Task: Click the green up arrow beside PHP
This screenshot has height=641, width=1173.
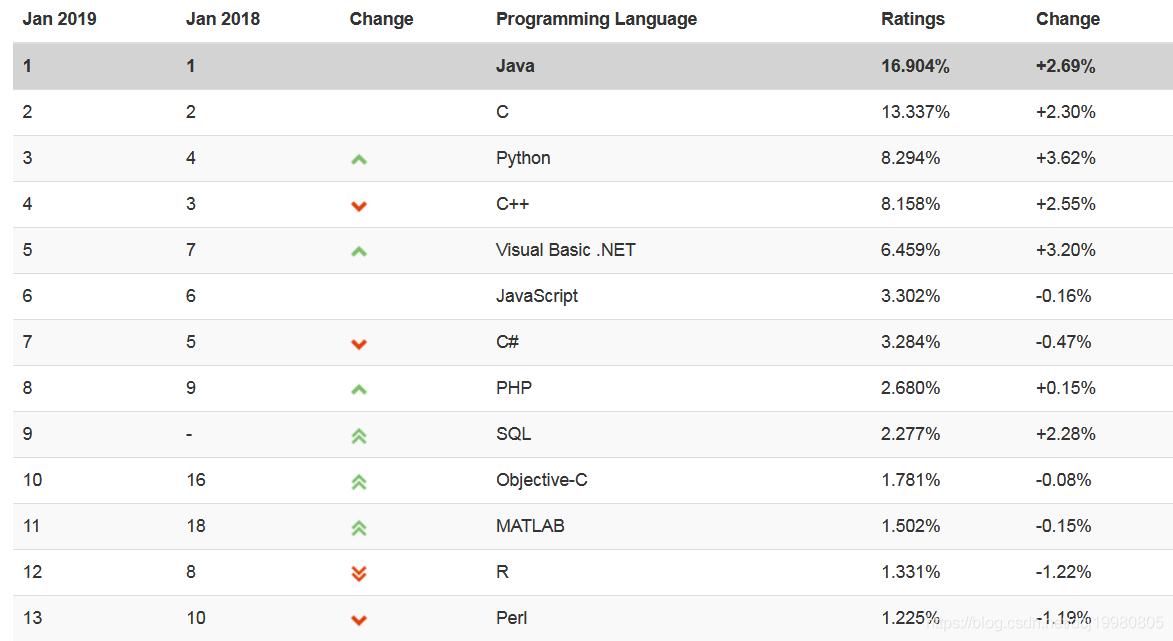Action: 358,388
